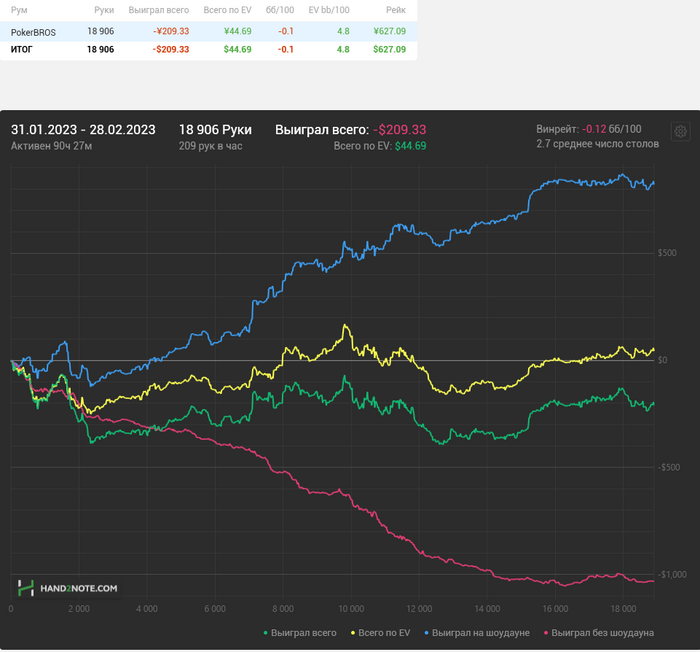Toggle the pink 'Выиграл без шоудауна' legend series
The image size is (700, 652).
[599, 633]
